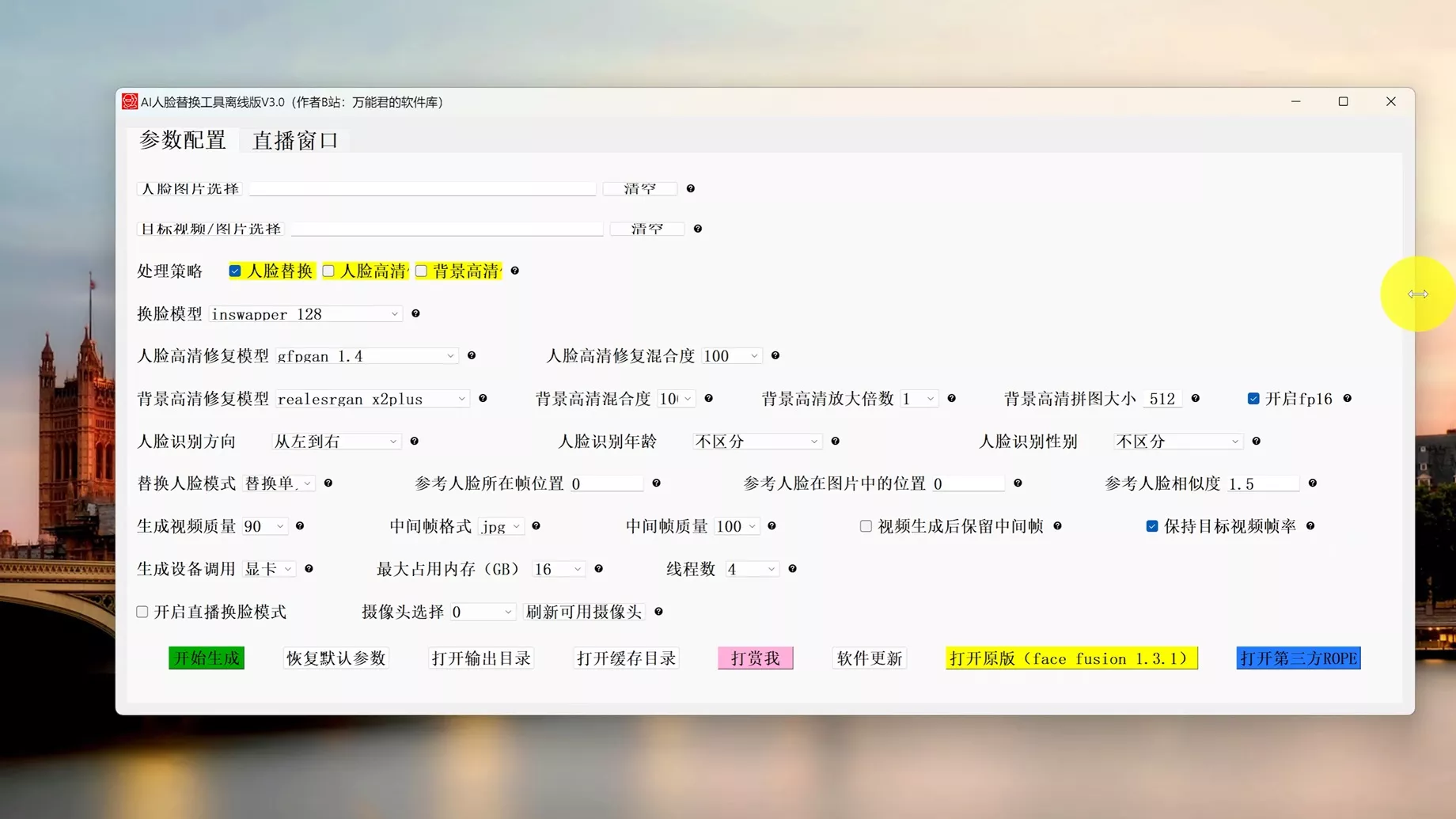Screen dimensions: 1456x819
Task: Click the green 开始生成 button
Action: tap(206, 658)
